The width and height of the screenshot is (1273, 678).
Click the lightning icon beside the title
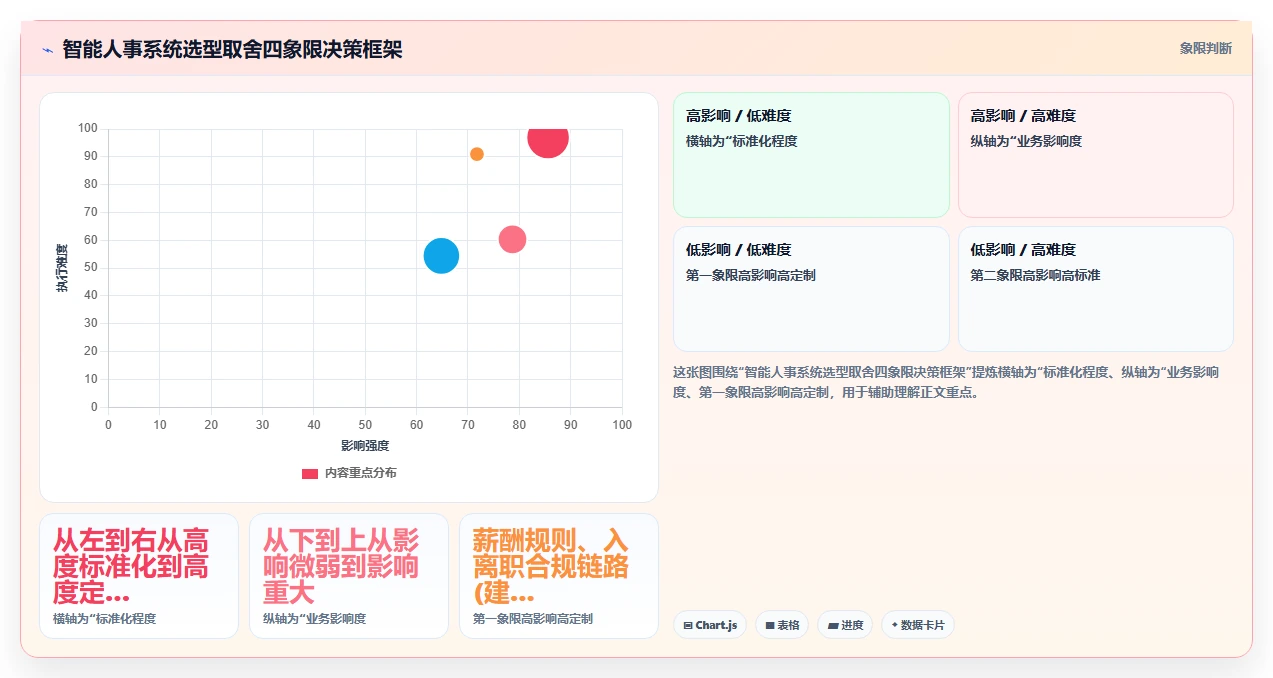pyautogui.click(x=47, y=49)
